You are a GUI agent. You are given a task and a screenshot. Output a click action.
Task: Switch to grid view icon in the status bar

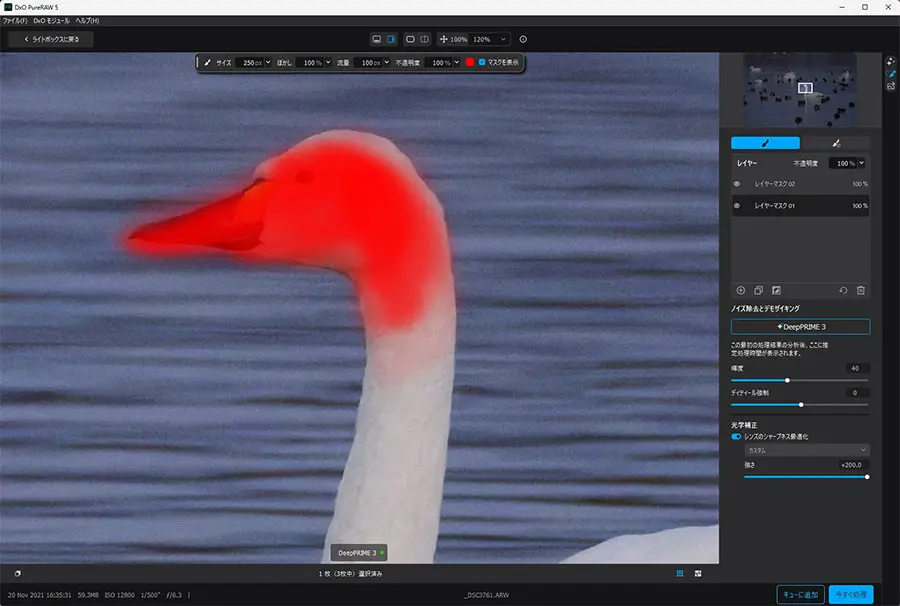(680, 573)
